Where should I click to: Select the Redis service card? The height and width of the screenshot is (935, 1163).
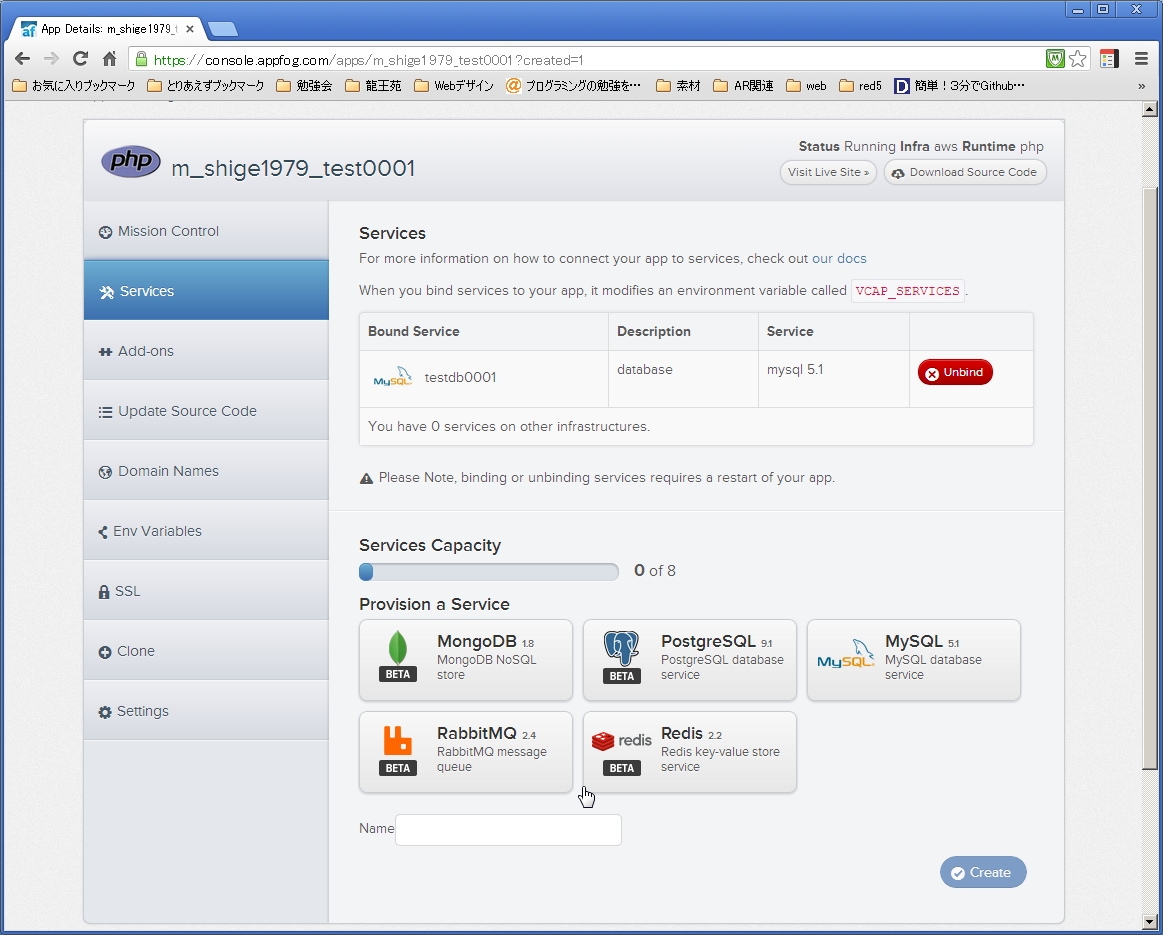point(690,752)
